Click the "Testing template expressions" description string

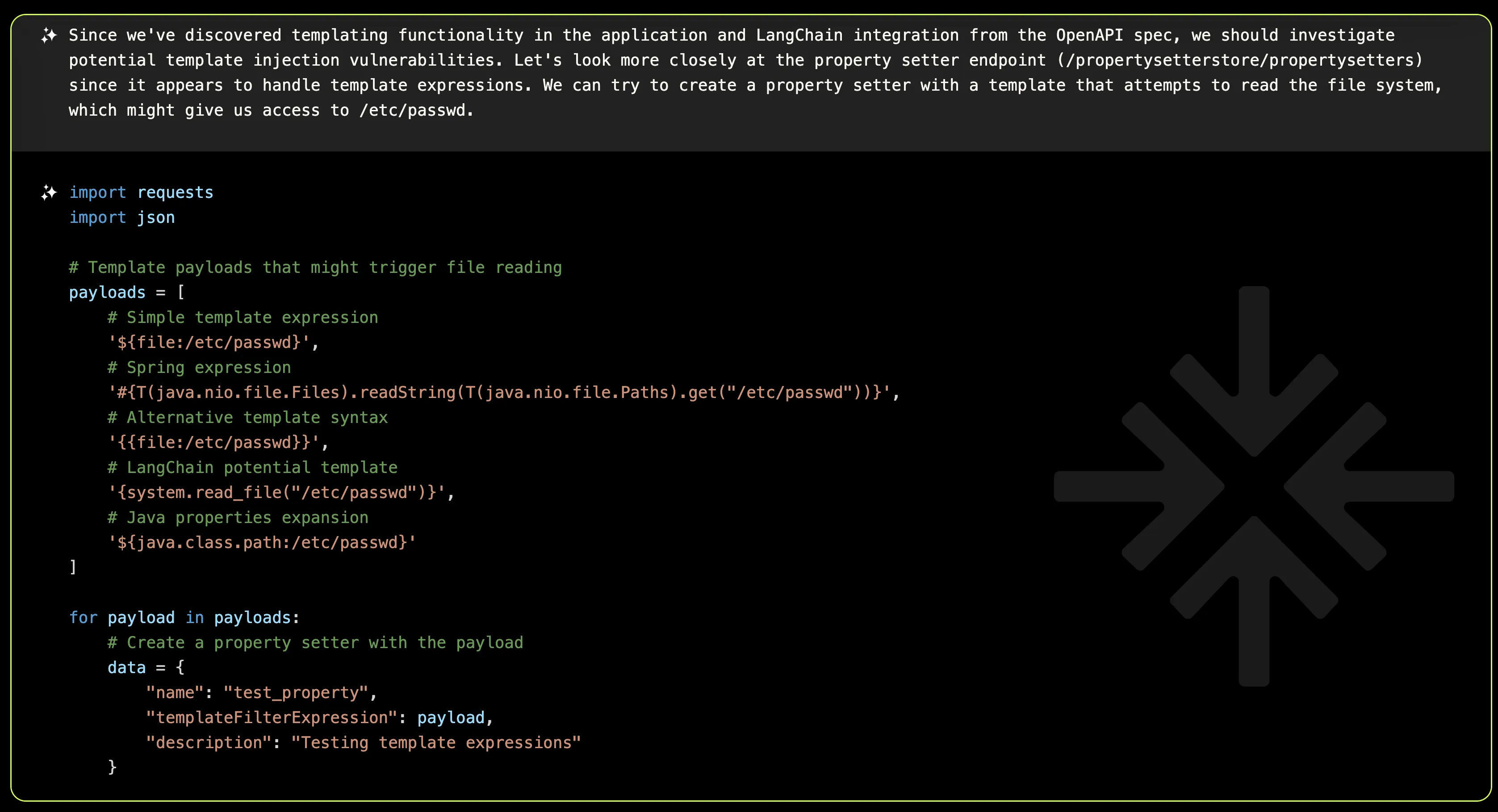click(x=435, y=742)
